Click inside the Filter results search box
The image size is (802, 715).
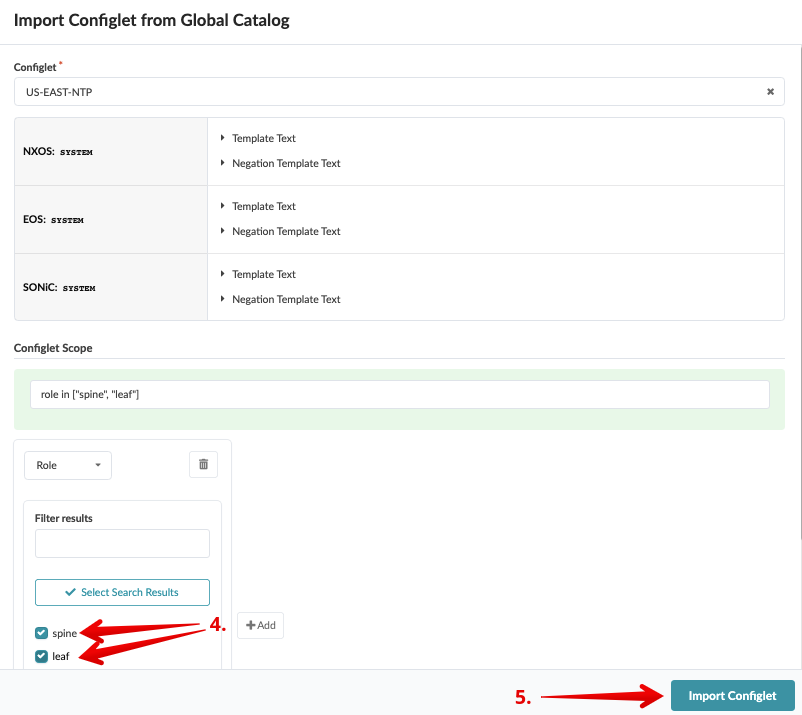122,543
